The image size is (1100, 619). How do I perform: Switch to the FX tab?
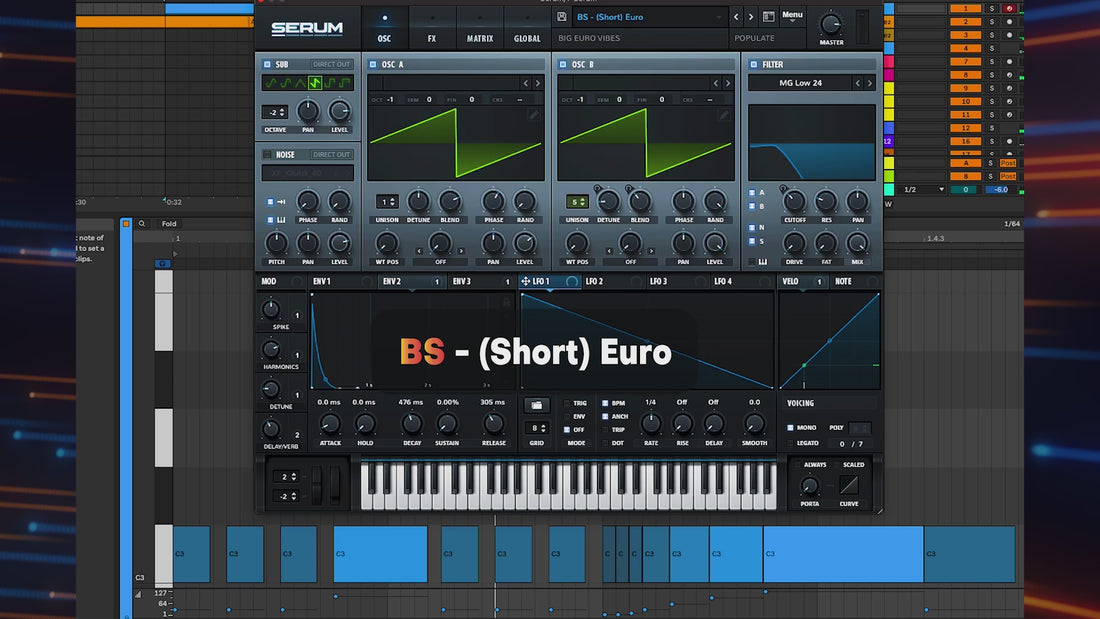tap(432, 29)
